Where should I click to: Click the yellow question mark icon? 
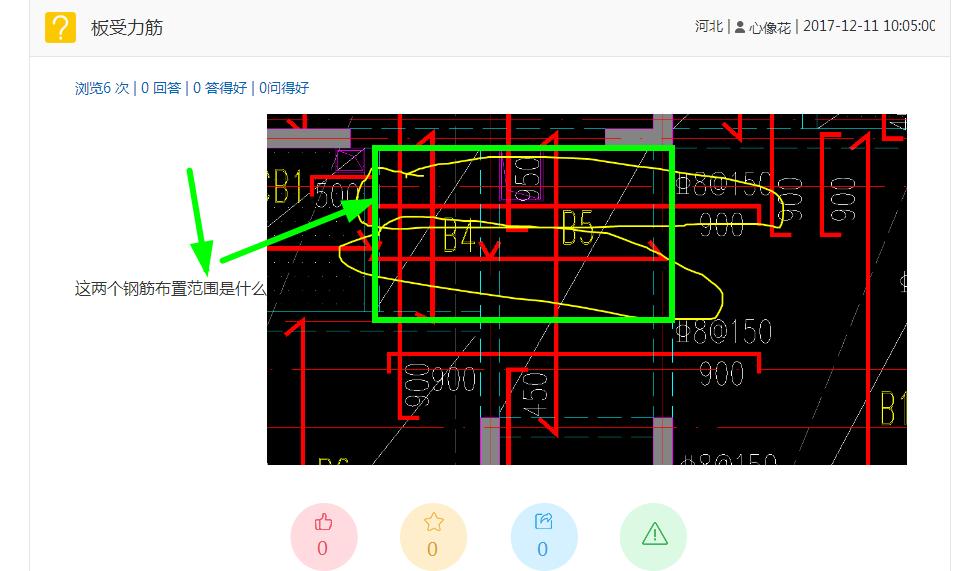point(61,27)
